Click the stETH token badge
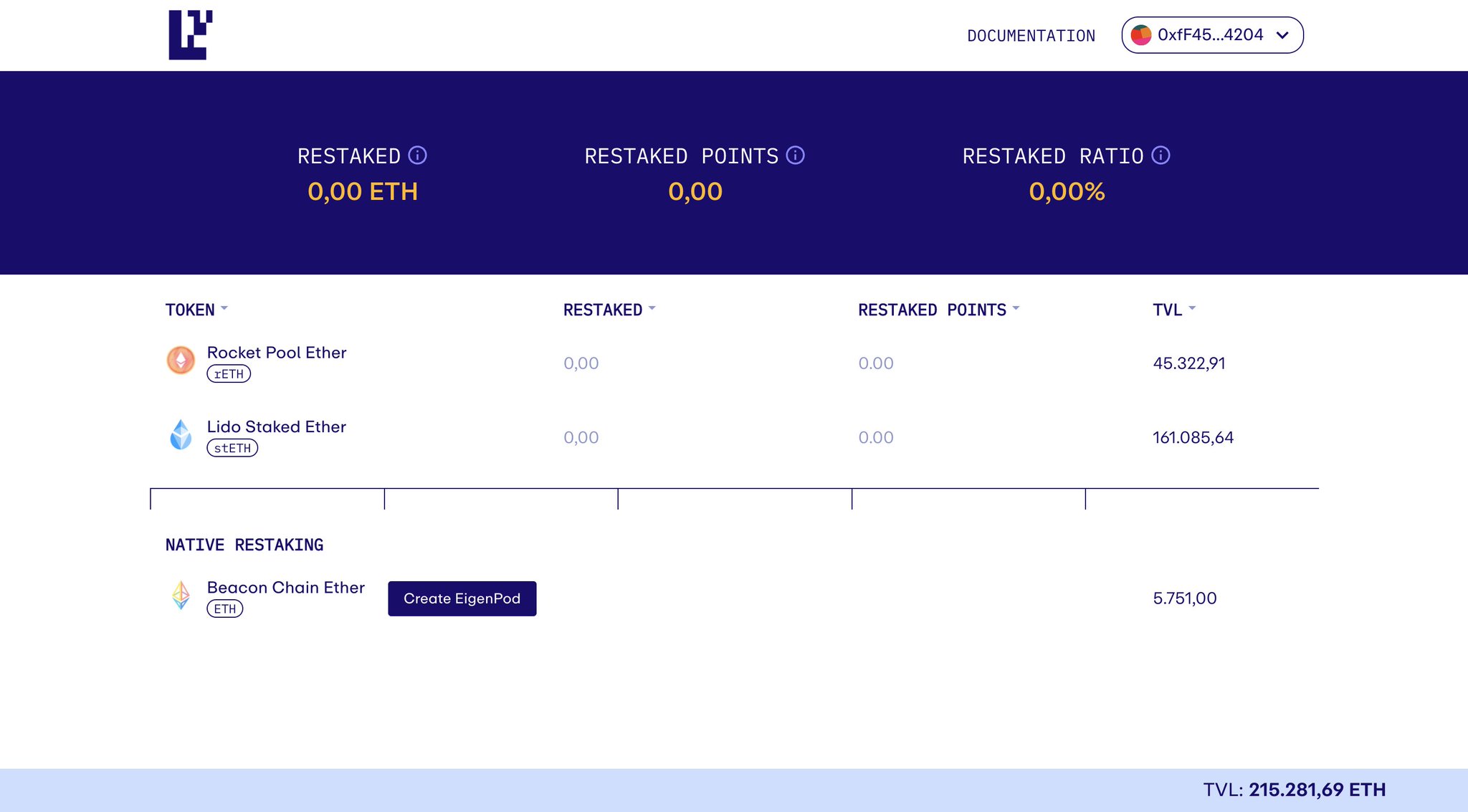This screenshot has width=1468, height=812. [232, 449]
